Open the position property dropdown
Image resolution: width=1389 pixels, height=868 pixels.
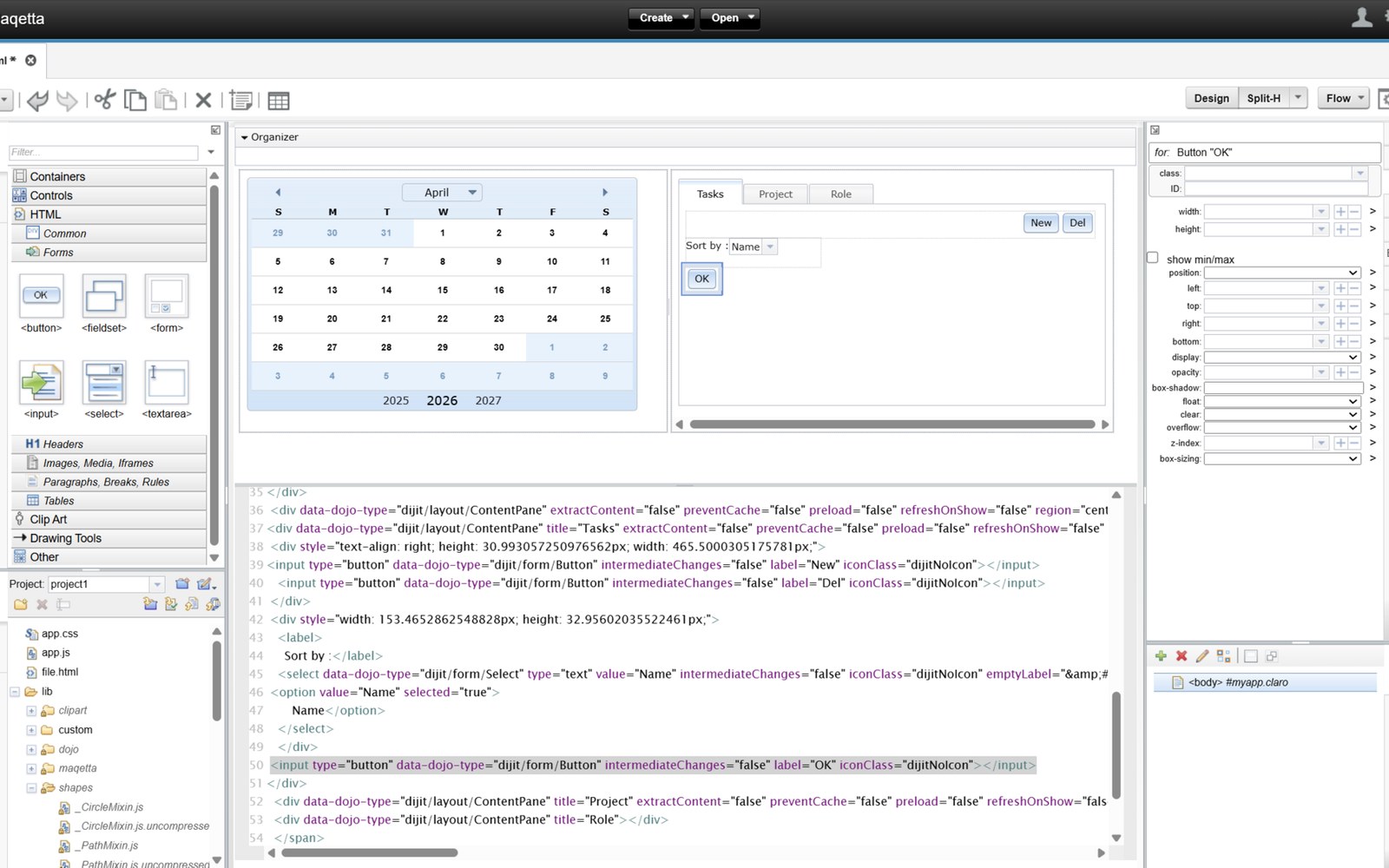(x=1282, y=273)
